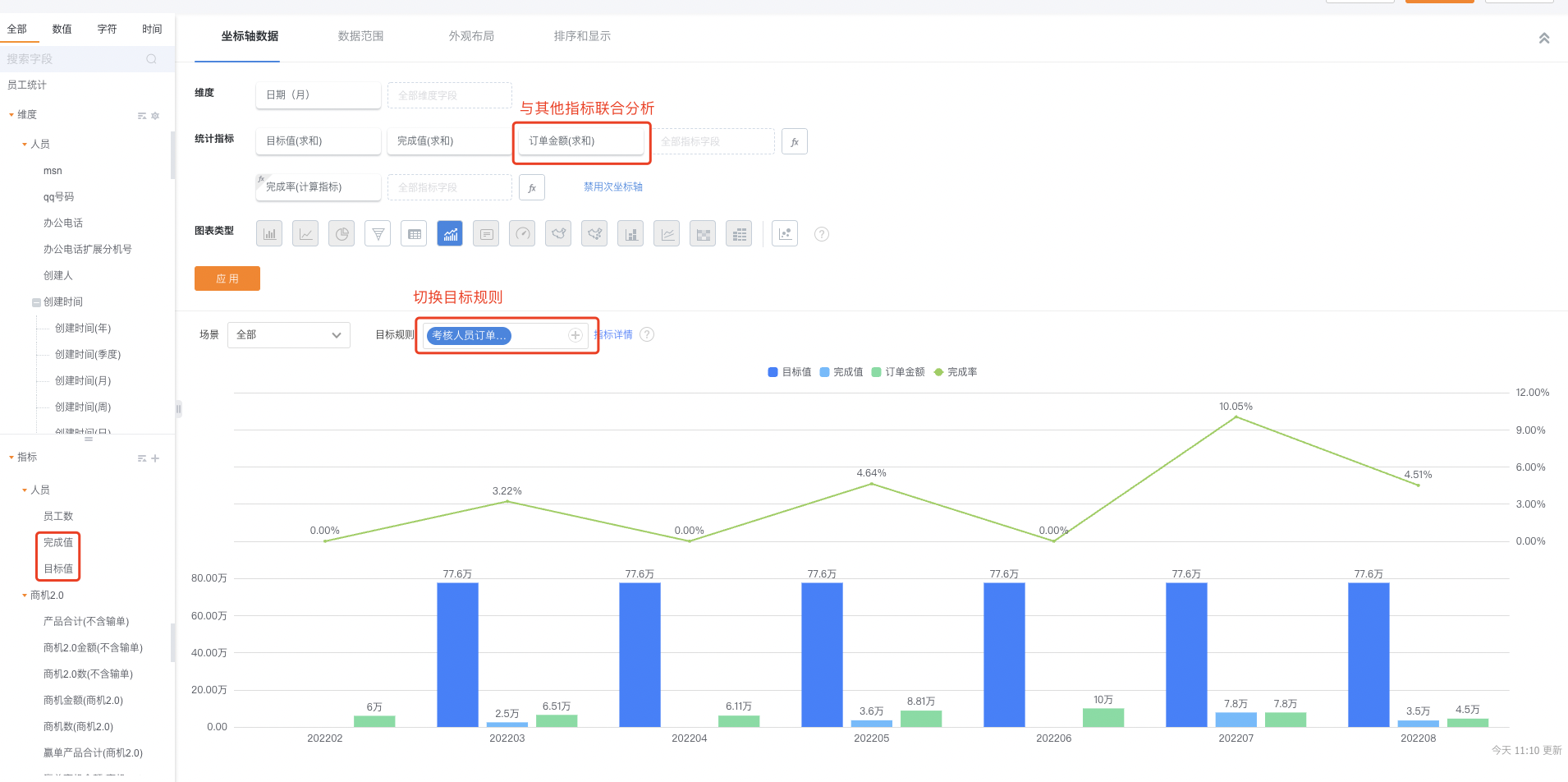This screenshot has width=1568, height=782.
Task: Select the heatmap chart type icon
Action: (703, 234)
